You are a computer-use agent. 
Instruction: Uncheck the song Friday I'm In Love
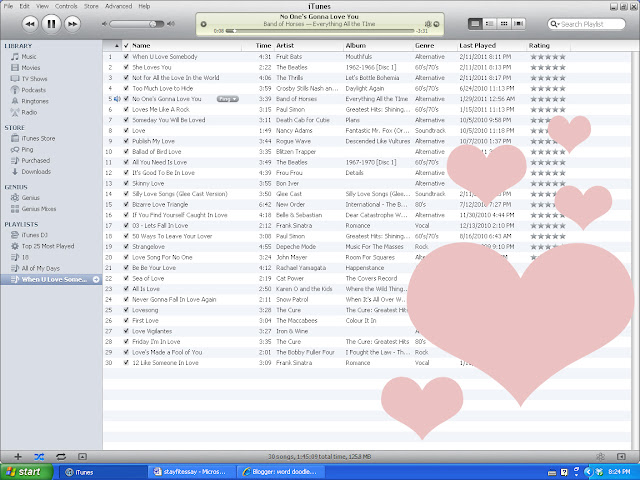tap(126, 342)
